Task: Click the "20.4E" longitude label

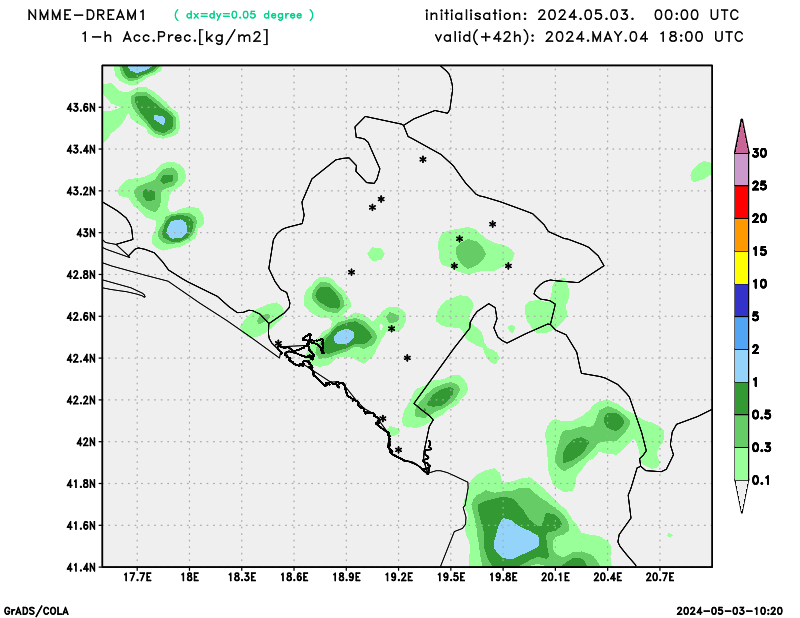Action: click(x=608, y=577)
